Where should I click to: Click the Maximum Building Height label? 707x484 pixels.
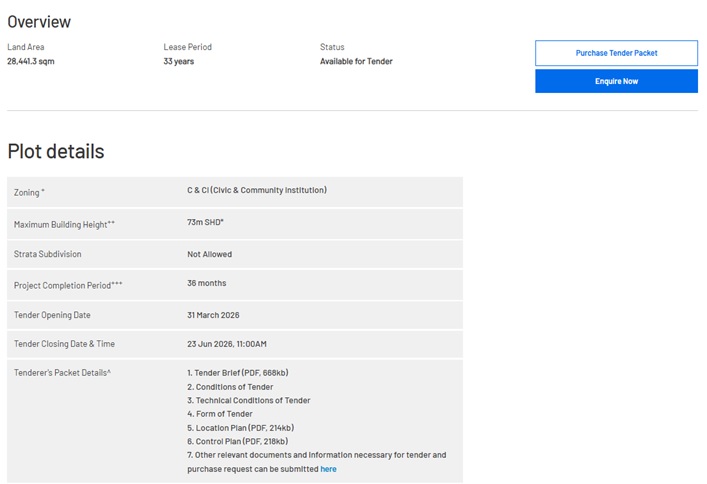tap(64, 225)
